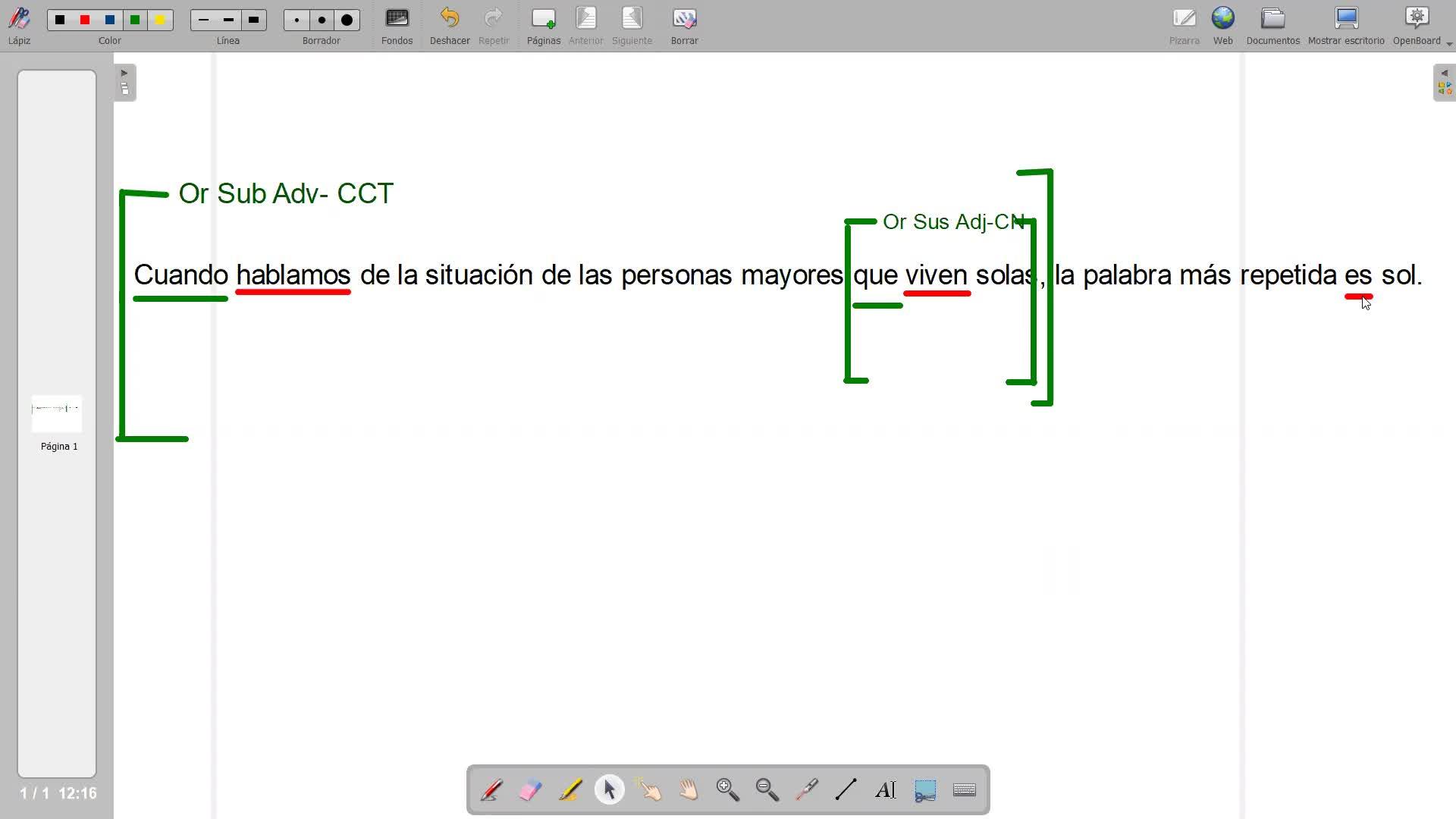Select the line drawing tool
The height and width of the screenshot is (819, 1456).
coord(846,790)
